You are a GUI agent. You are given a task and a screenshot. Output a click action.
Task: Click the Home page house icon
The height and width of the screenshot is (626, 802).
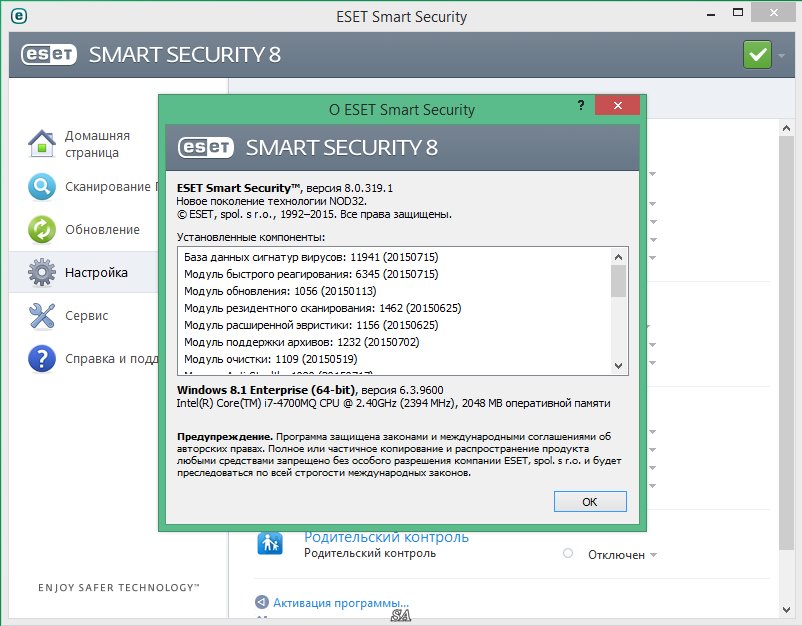coord(42,144)
